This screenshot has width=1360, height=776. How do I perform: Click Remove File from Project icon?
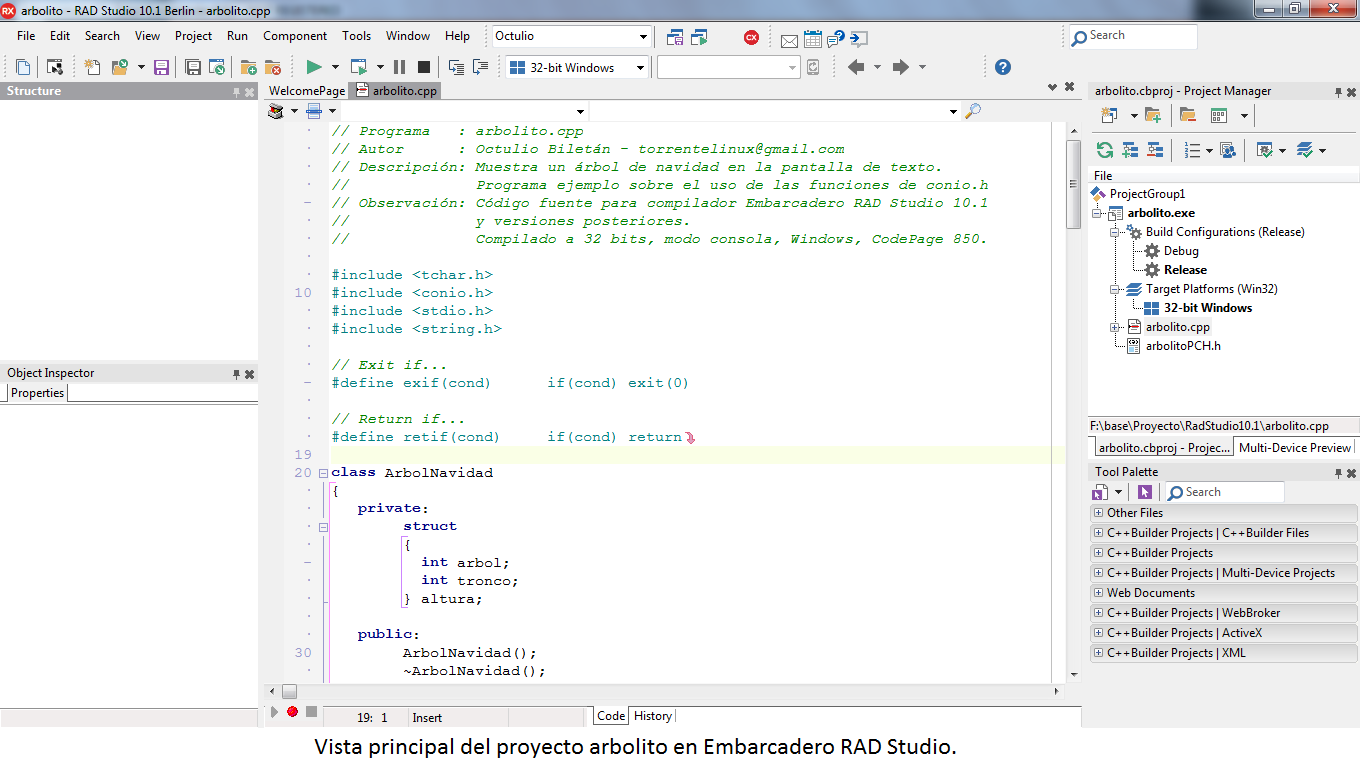coord(272,67)
